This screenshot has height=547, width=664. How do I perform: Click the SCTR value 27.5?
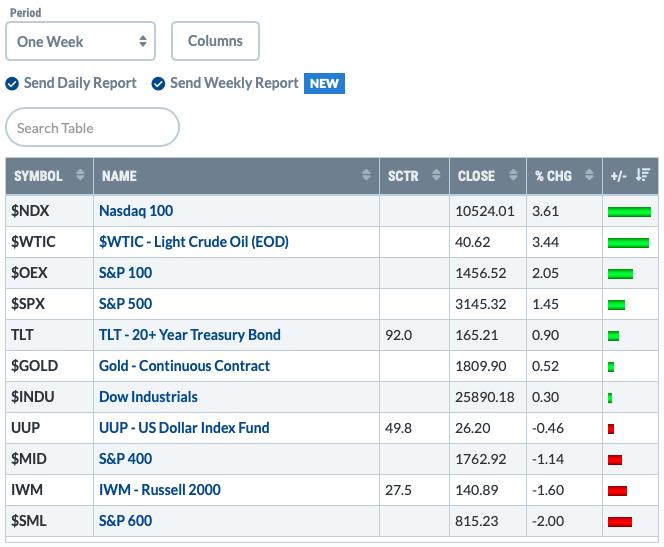click(398, 490)
